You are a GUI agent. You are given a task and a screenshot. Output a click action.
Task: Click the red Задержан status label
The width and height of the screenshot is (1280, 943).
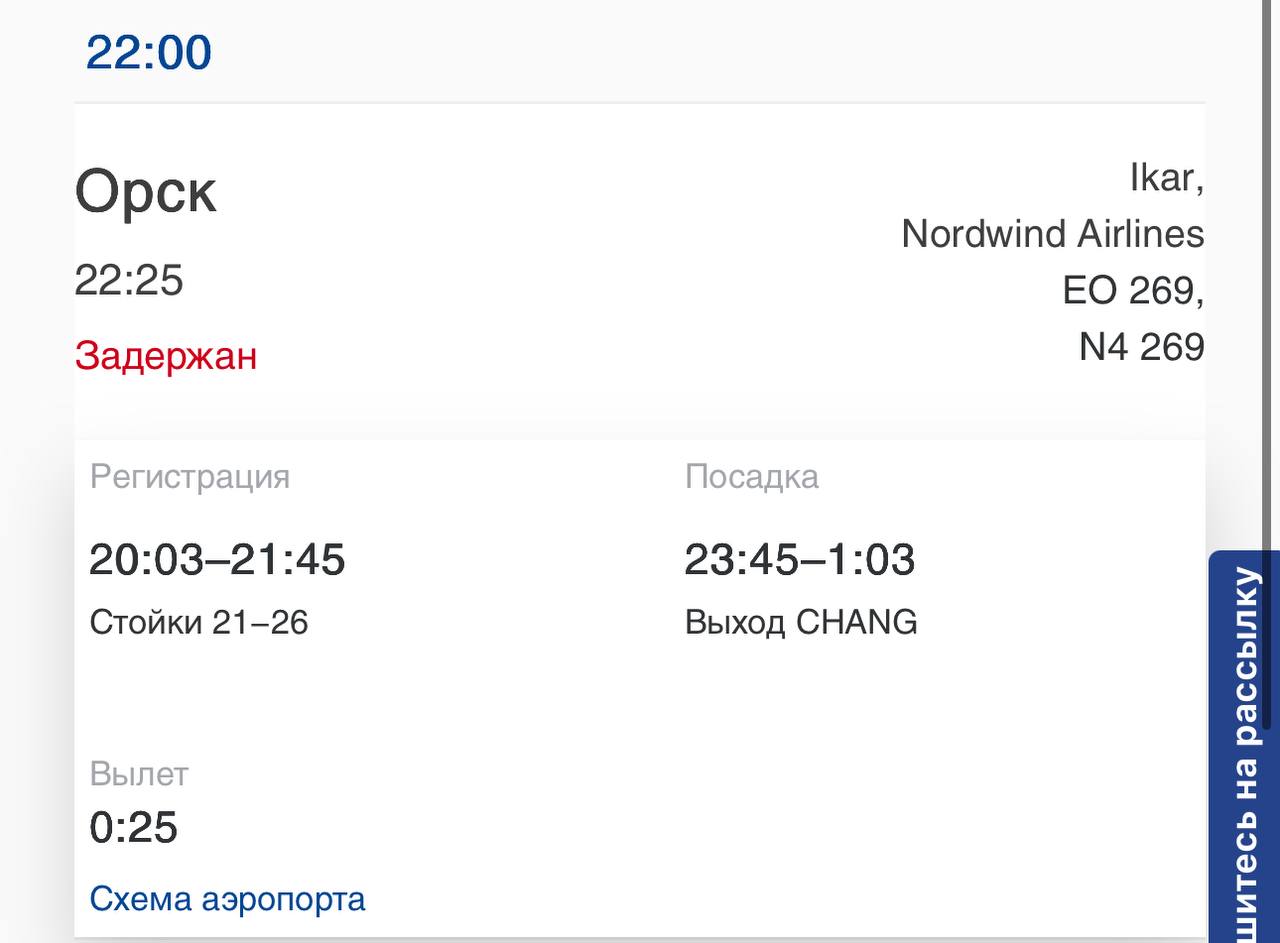pos(166,355)
